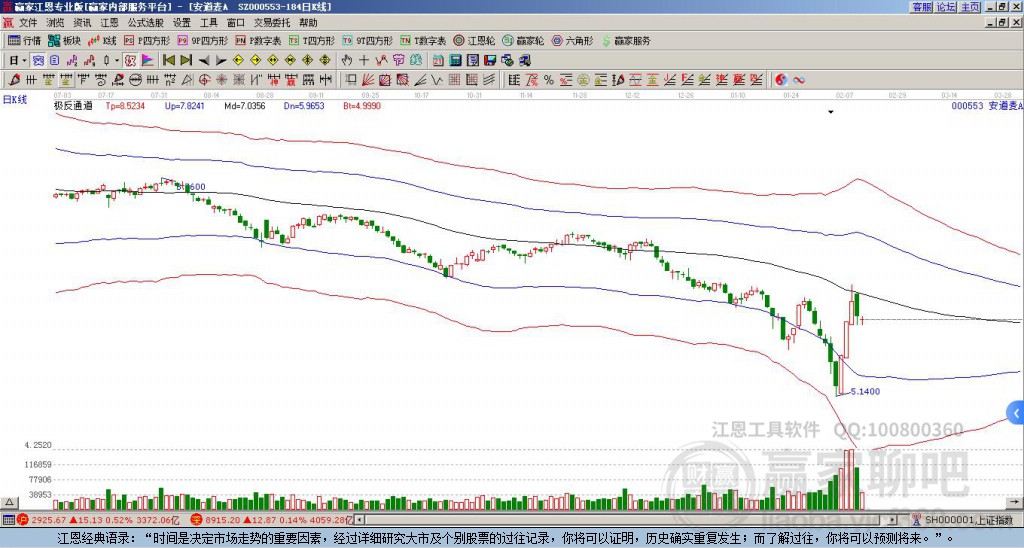Viewport: 1024px width, 548px height.
Task: Open the 窗口 menu
Action: [235, 23]
